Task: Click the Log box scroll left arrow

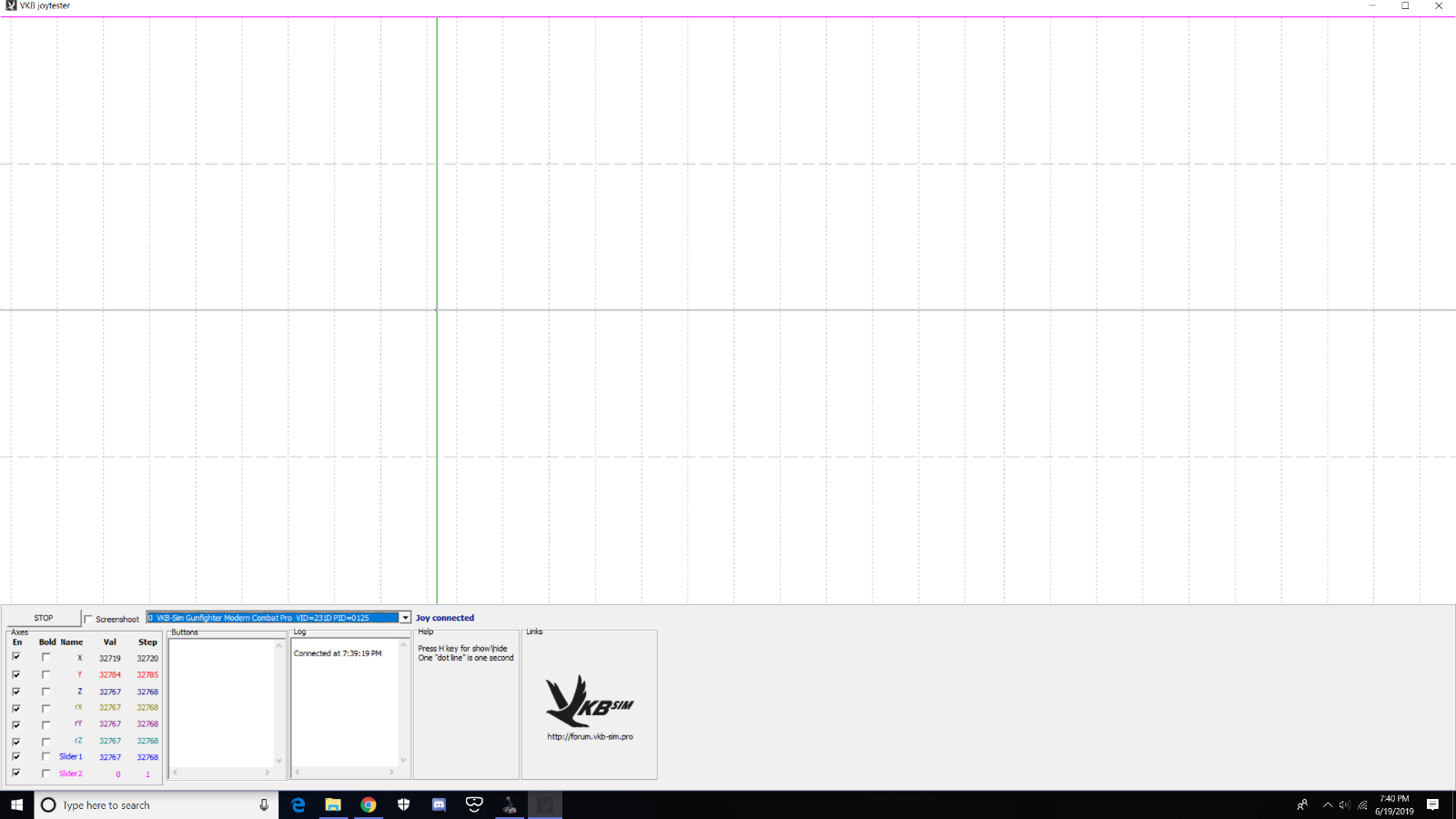Action: [298, 772]
